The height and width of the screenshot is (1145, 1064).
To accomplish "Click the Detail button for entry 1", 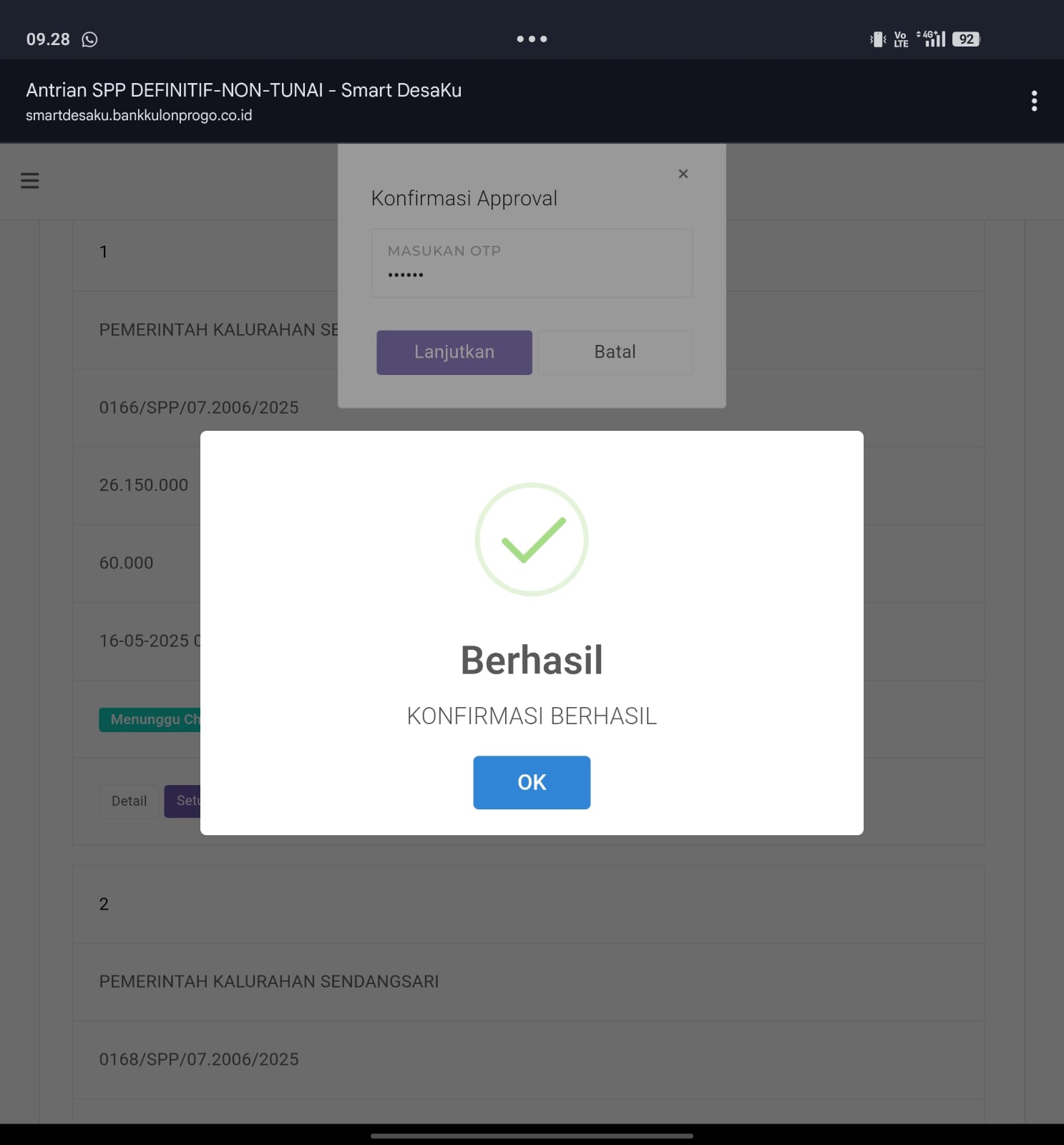I will (x=129, y=801).
